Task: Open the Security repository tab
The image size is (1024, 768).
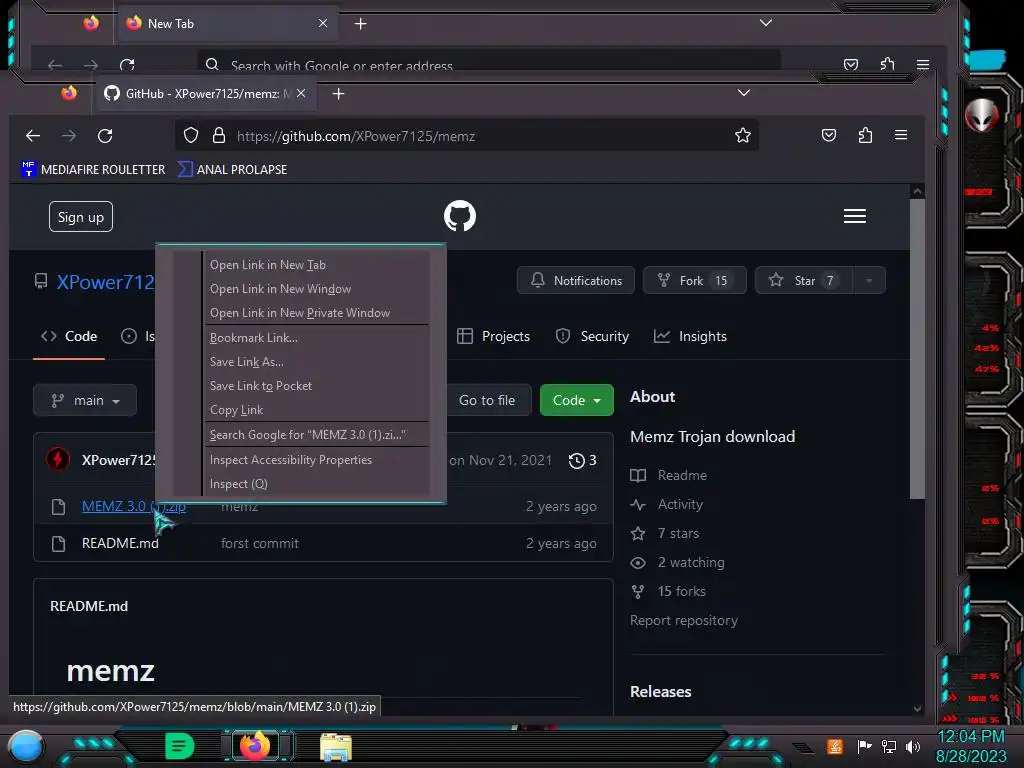Action: (592, 336)
